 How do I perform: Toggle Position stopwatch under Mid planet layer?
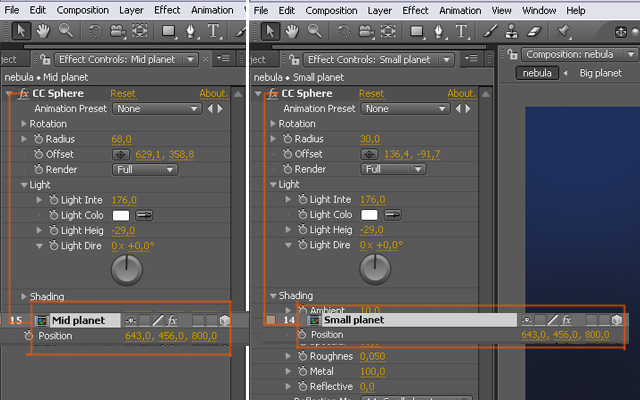(x=28, y=336)
